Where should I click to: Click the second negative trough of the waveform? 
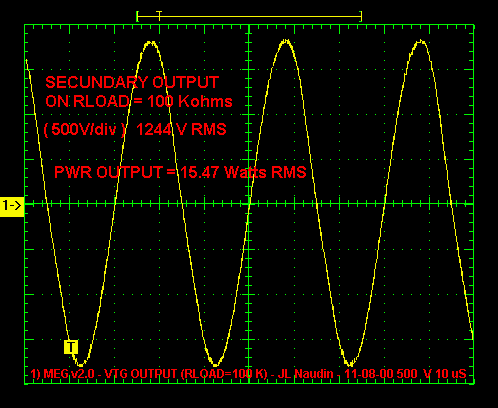[215, 365]
